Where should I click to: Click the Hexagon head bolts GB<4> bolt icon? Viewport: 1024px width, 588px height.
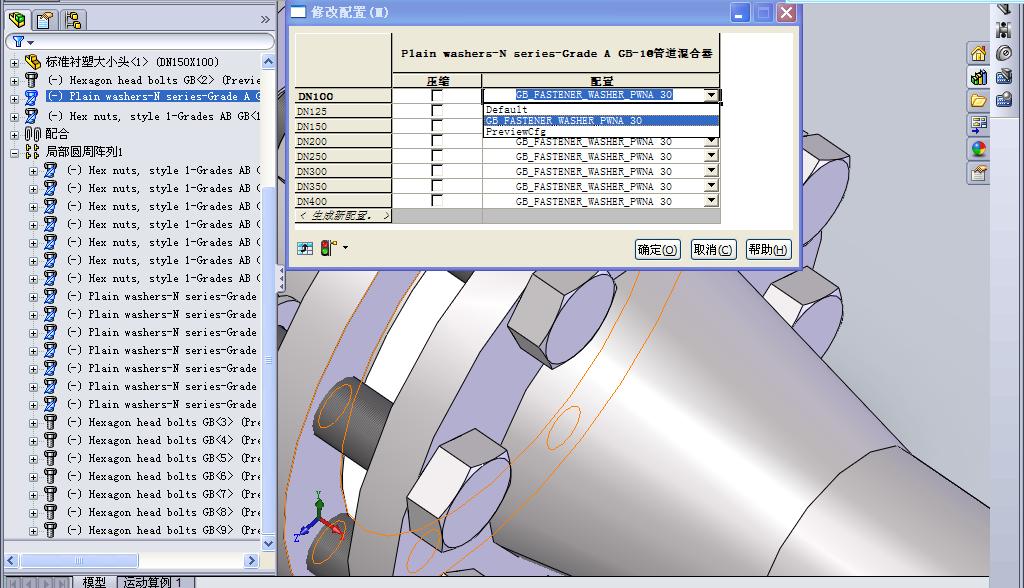click(x=50, y=440)
